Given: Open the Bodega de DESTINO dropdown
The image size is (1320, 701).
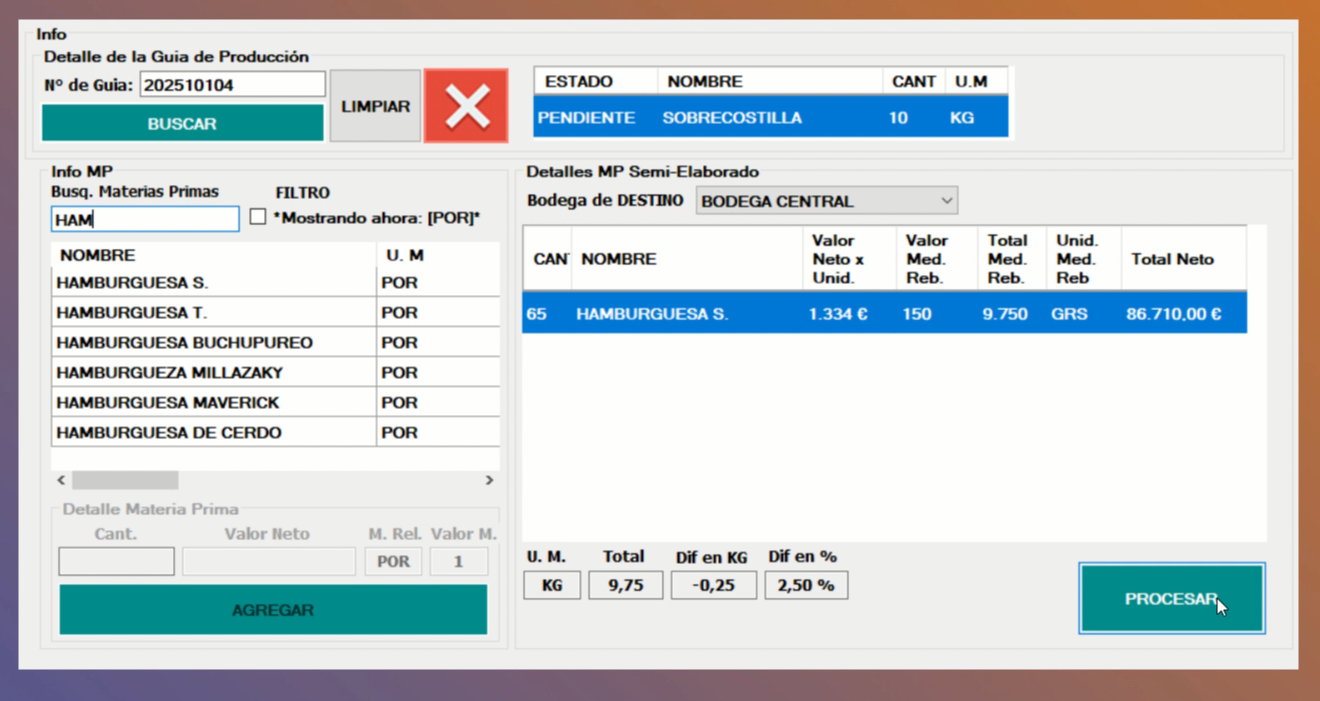Looking at the screenshot, I should pos(826,201).
